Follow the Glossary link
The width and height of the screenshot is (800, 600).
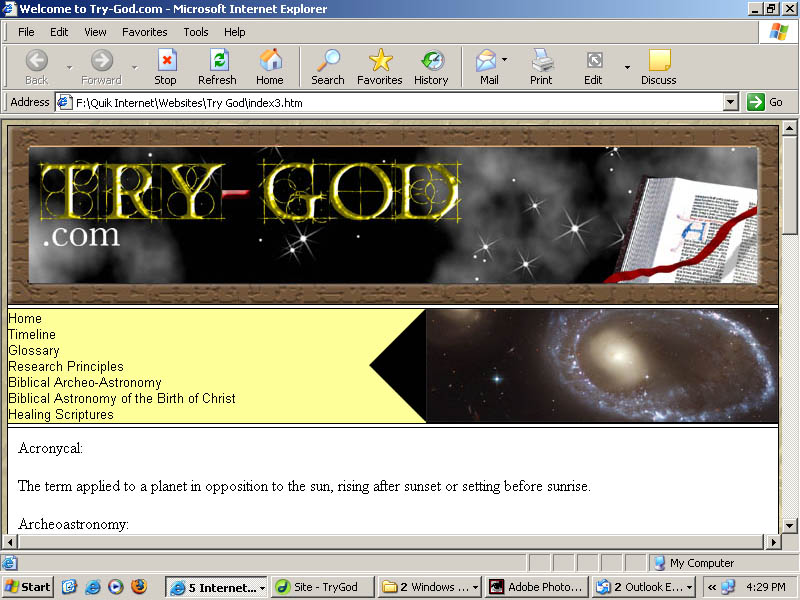(34, 351)
